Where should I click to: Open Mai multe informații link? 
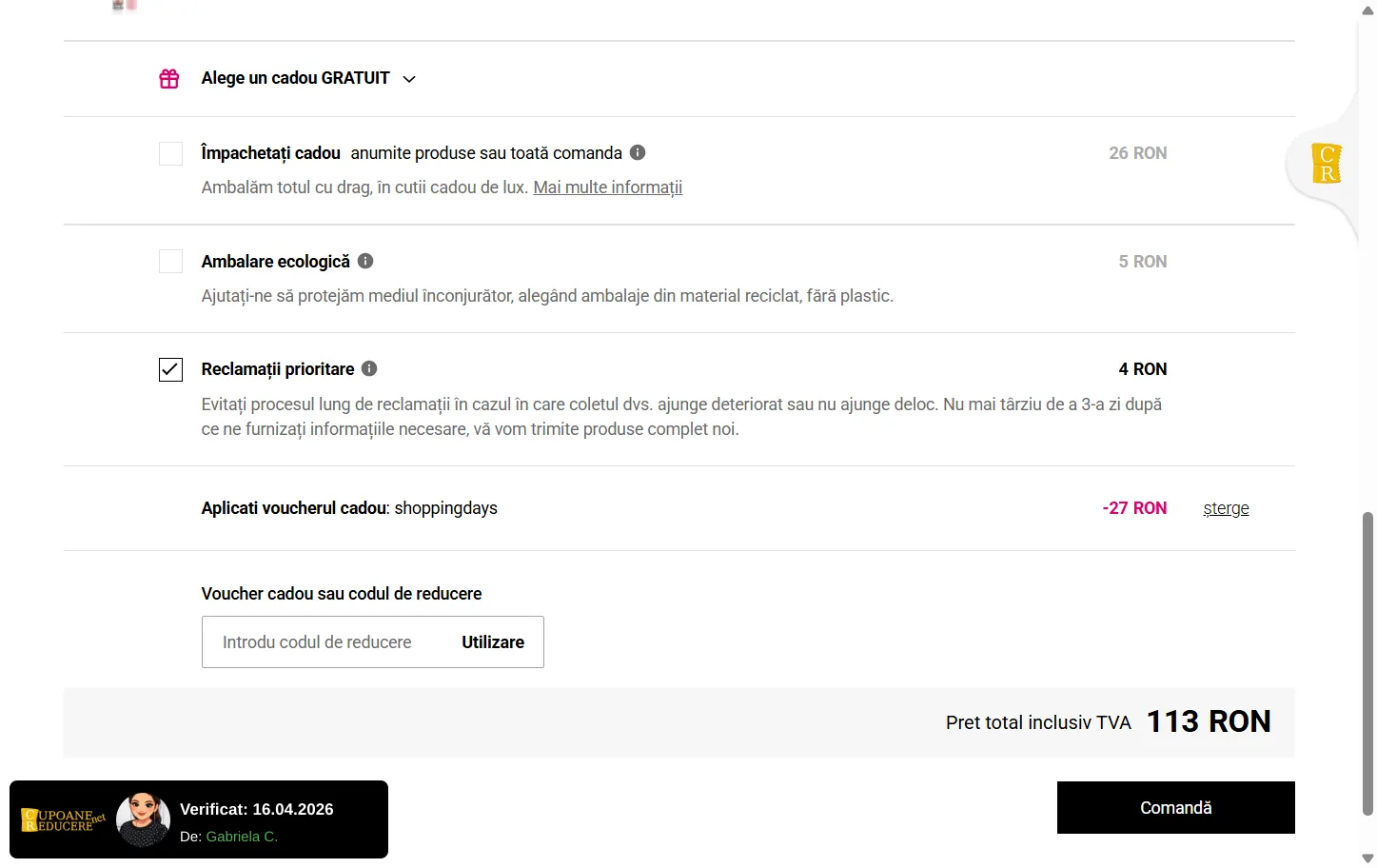click(x=607, y=187)
